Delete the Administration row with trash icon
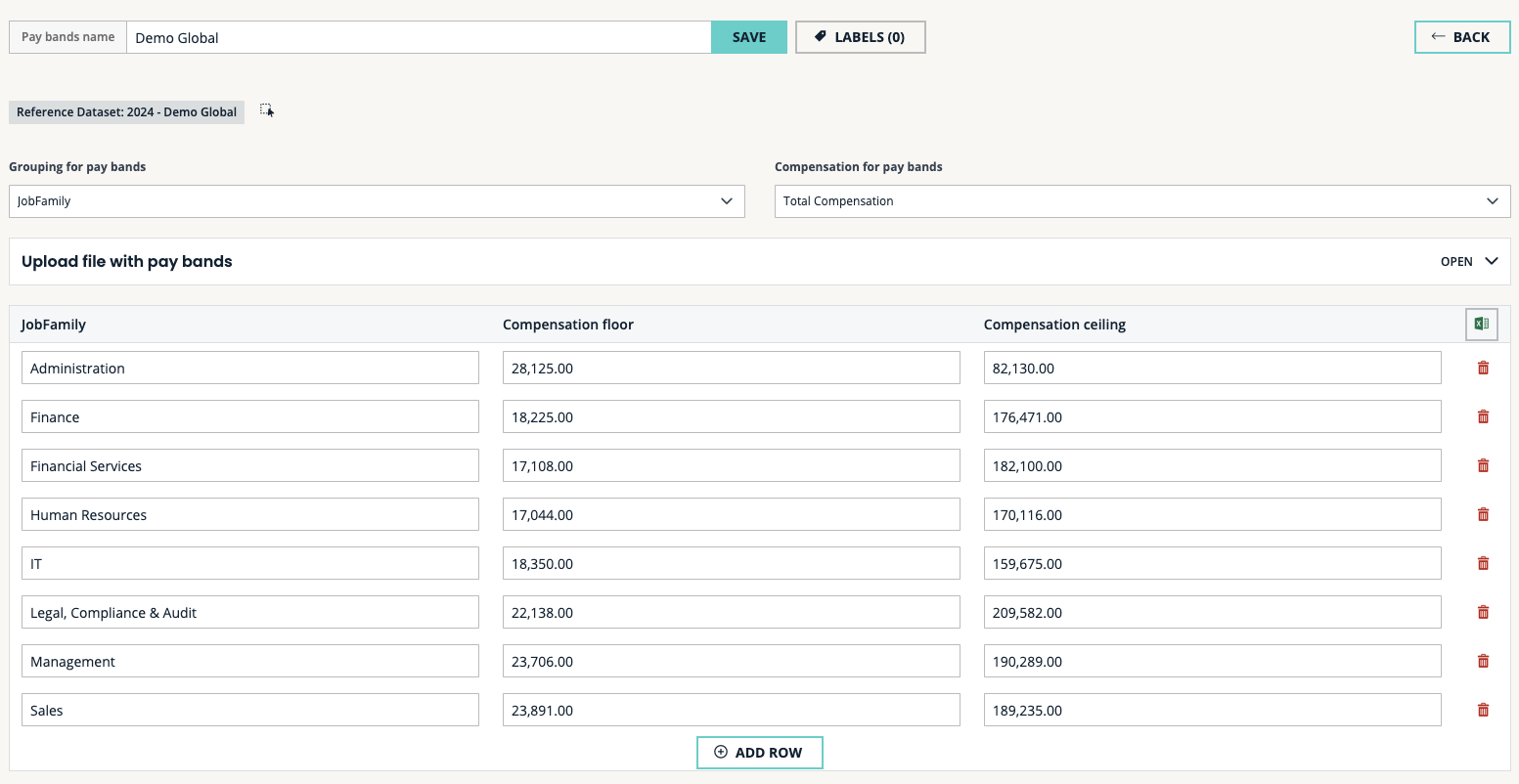Screen dimensions: 1519x784 (1483, 368)
